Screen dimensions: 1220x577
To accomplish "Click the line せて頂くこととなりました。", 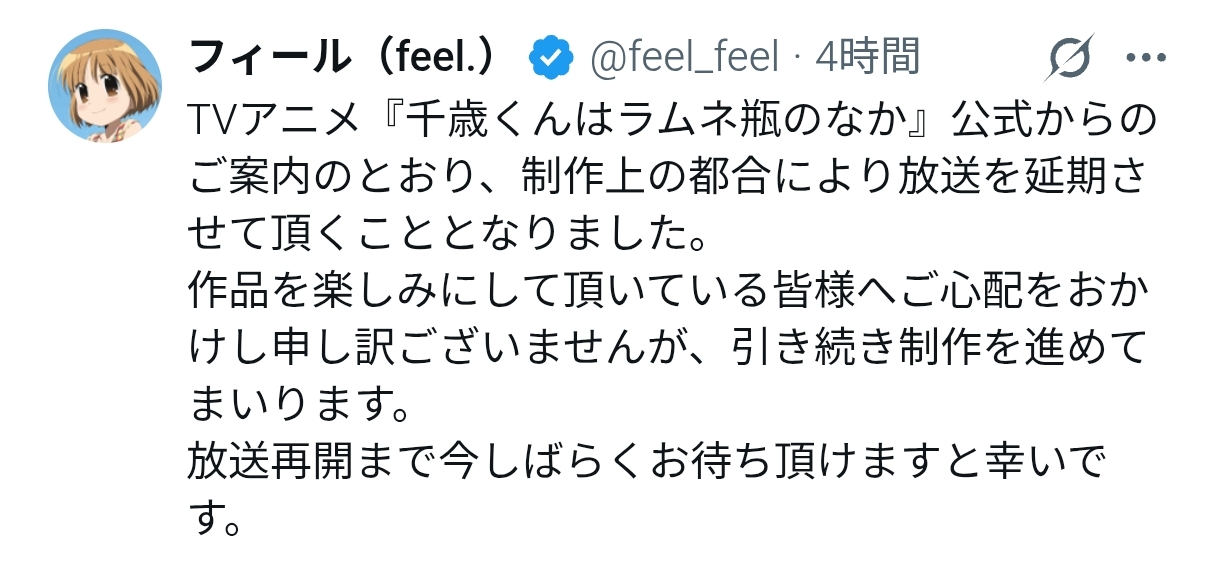I will coord(447,236).
